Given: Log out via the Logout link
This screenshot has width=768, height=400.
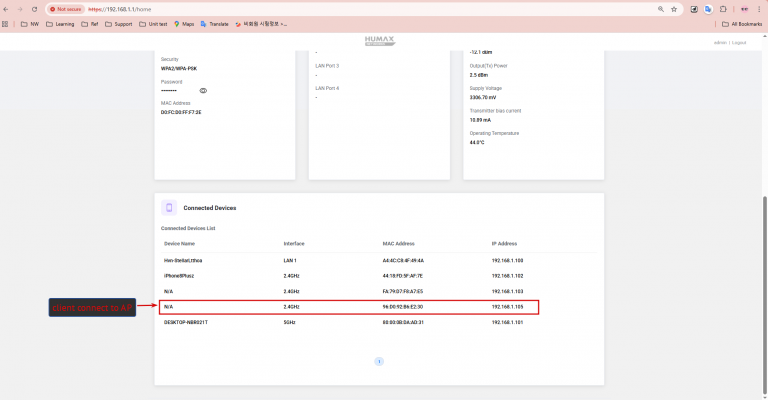Looking at the screenshot, I should [x=739, y=43].
